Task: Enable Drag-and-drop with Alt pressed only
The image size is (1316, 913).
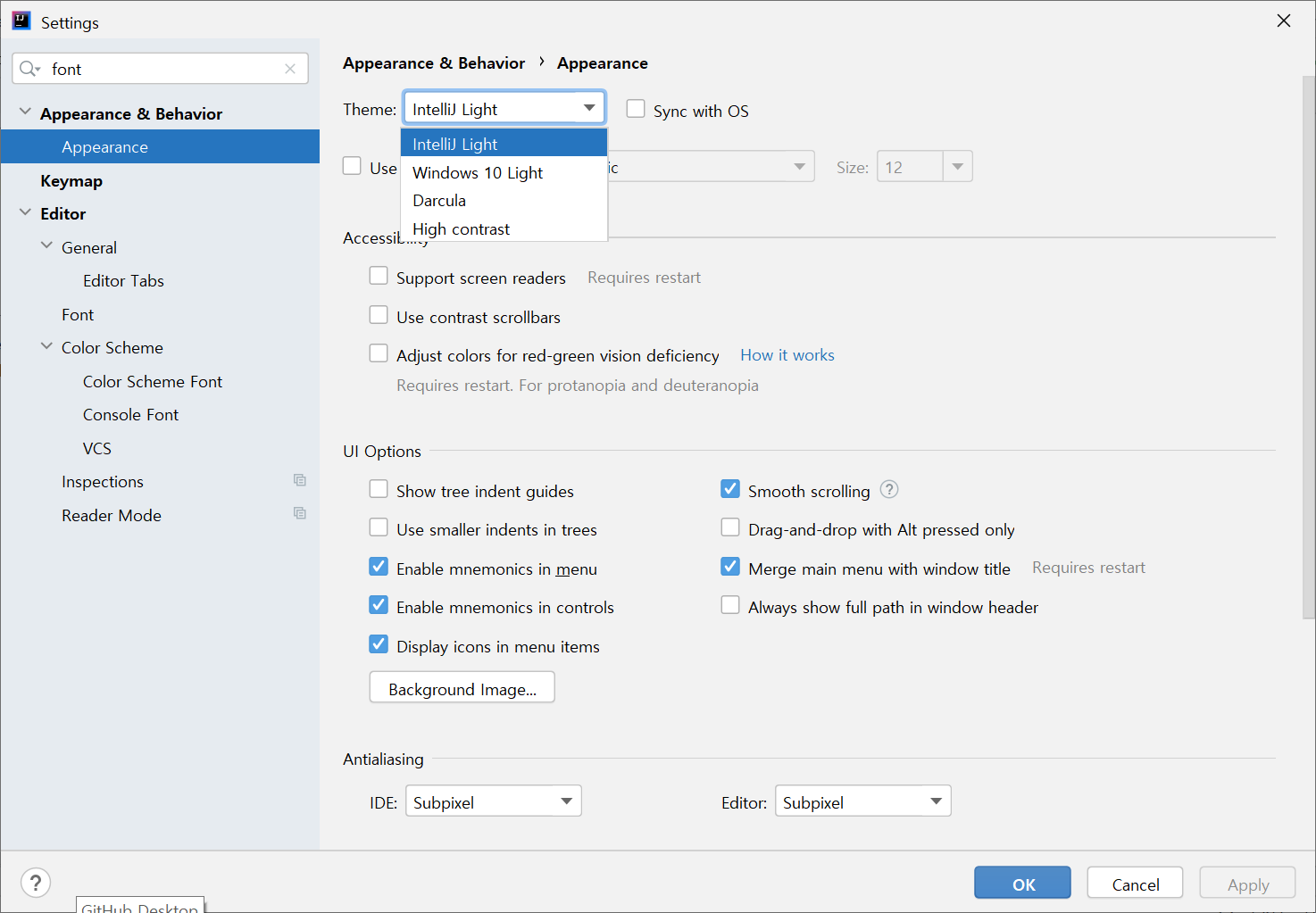Action: (730, 527)
